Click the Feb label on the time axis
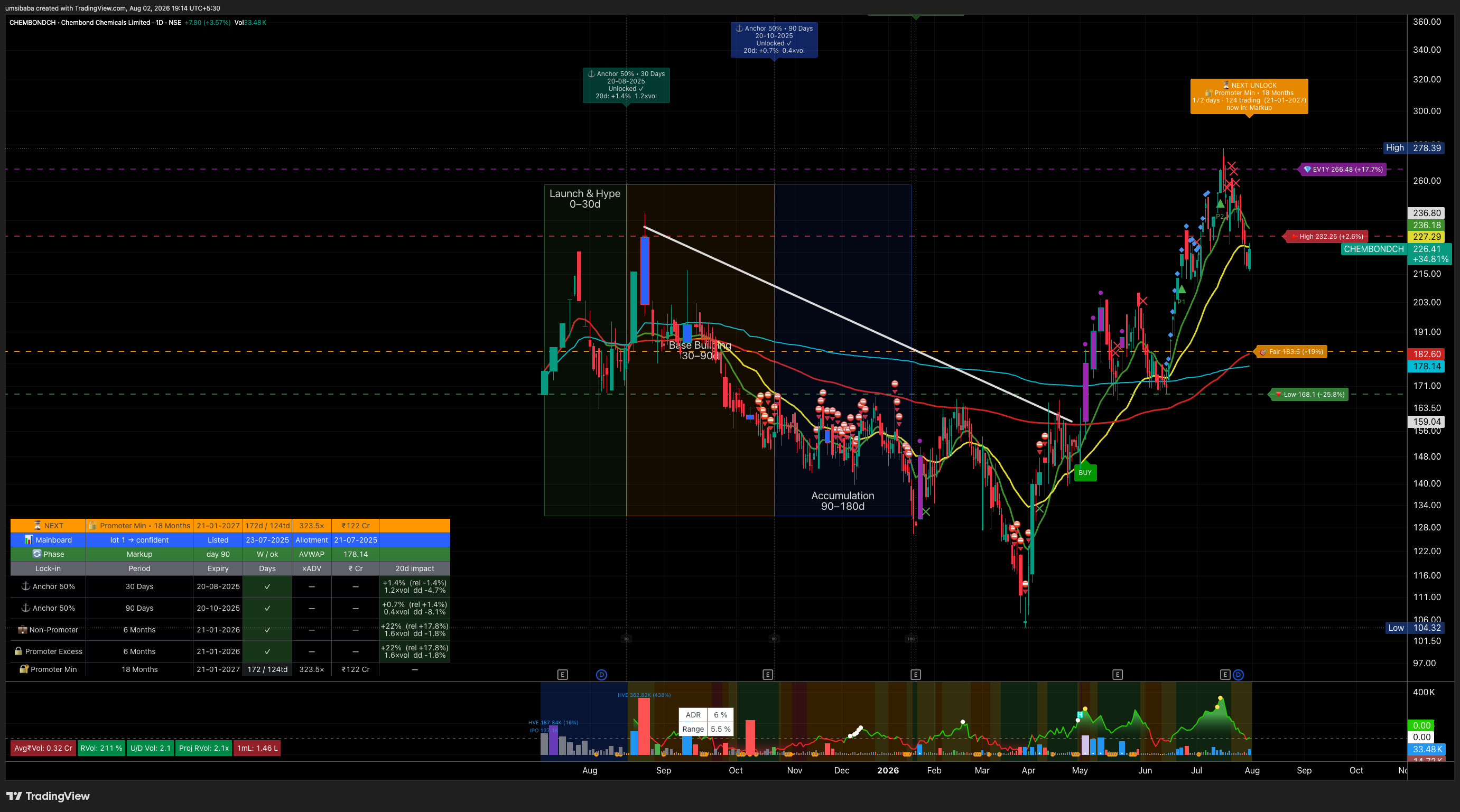The image size is (1460, 812). coord(934,770)
